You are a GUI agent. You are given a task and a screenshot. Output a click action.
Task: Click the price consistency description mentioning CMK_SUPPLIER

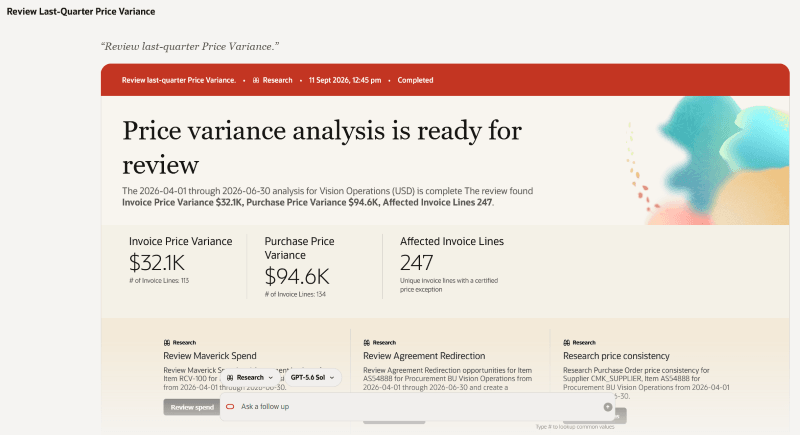point(646,383)
